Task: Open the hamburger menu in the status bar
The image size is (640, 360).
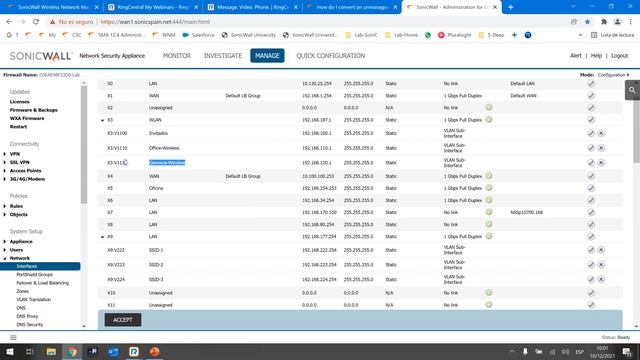Action: point(13,338)
